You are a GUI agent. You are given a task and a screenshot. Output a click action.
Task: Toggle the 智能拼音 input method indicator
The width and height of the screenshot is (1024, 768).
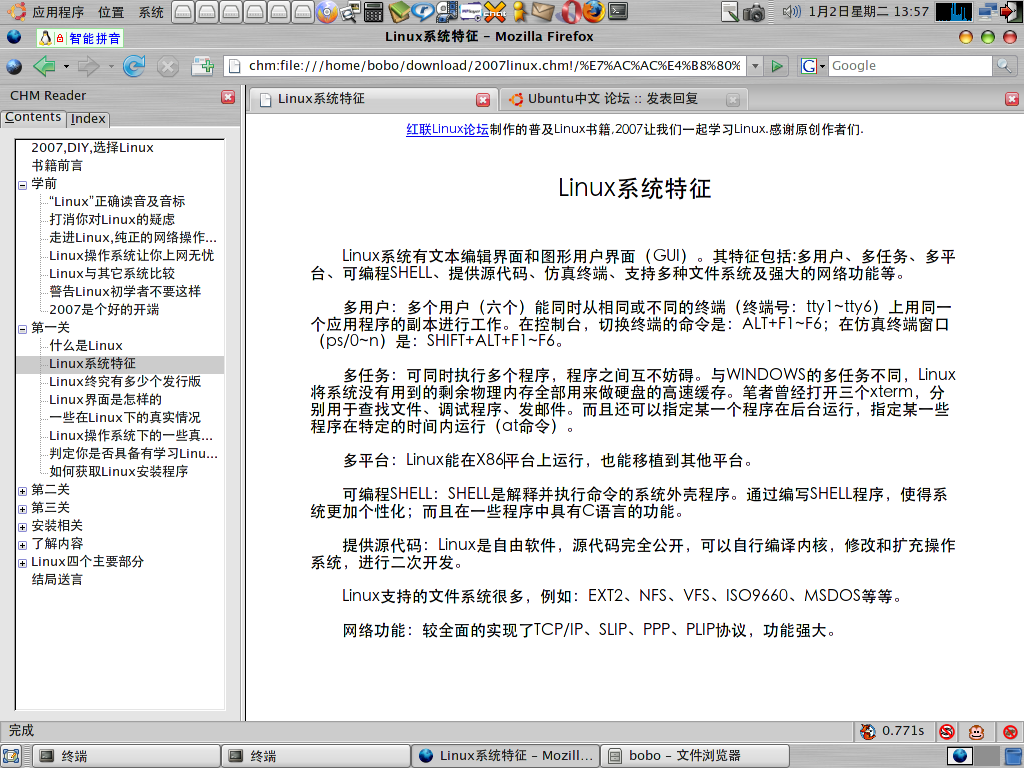pos(80,39)
